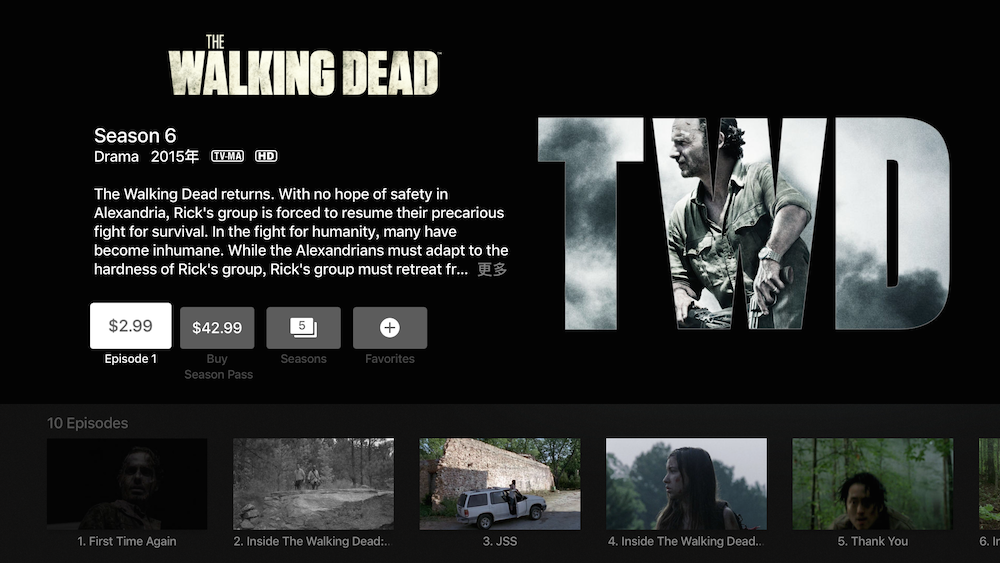The height and width of the screenshot is (563, 1000).
Task: Expand the description via 更多
Action: tap(492, 269)
